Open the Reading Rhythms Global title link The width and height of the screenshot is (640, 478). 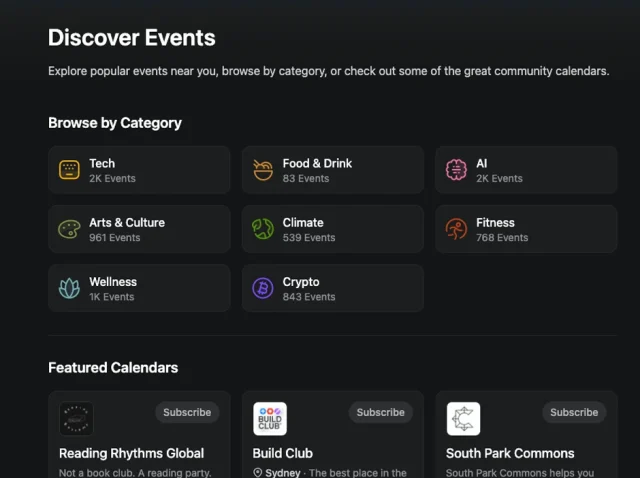(131, 453)
